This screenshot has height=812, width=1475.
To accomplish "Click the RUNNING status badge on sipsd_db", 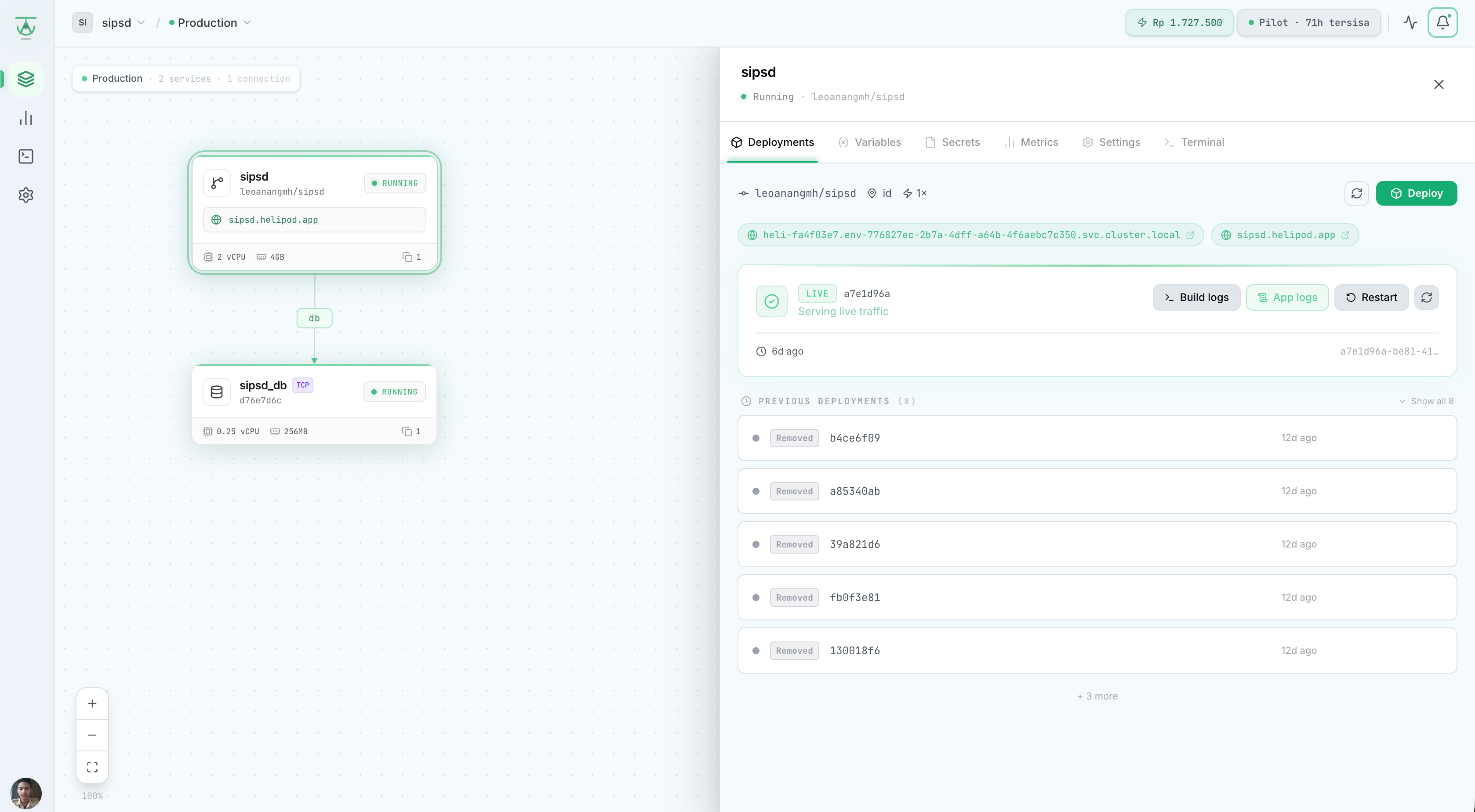I will point(395,392).
